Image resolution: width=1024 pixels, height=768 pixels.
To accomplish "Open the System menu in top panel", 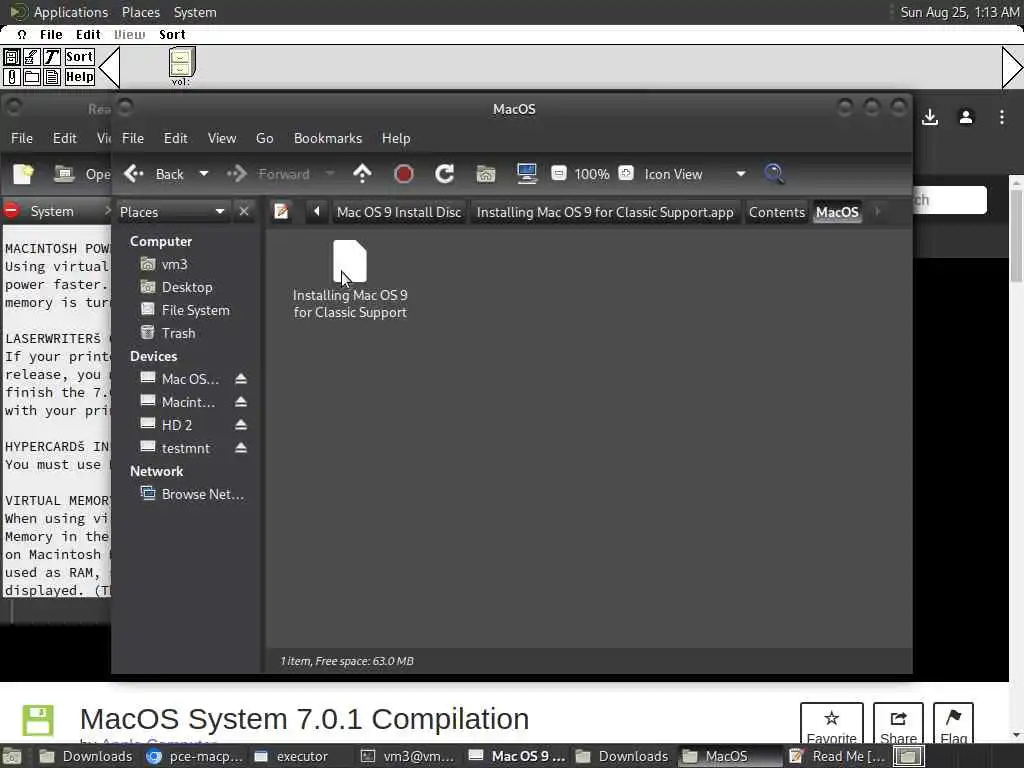I will [195, 12].
